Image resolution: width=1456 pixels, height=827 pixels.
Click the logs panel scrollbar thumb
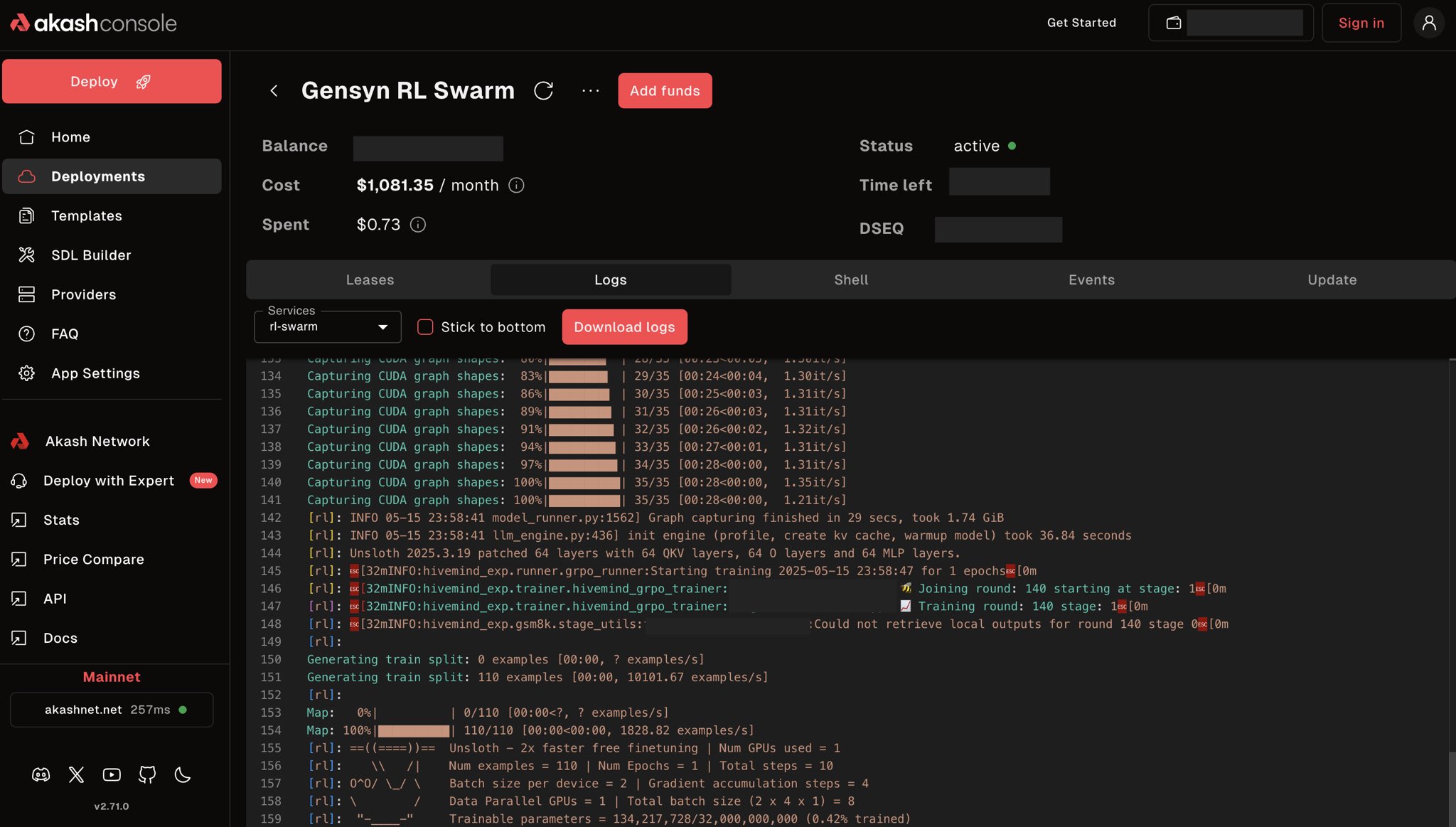coord(1452,789)
